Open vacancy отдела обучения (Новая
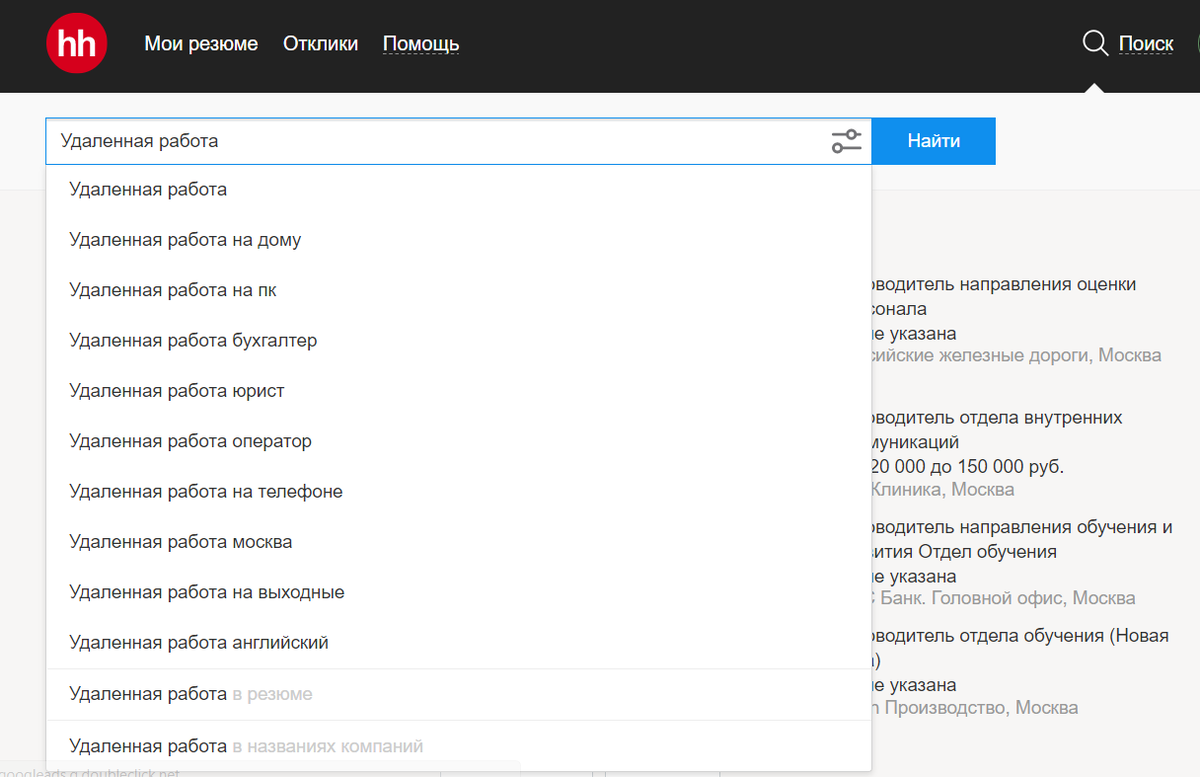 pyautogui.click(x=1020, y=647)
